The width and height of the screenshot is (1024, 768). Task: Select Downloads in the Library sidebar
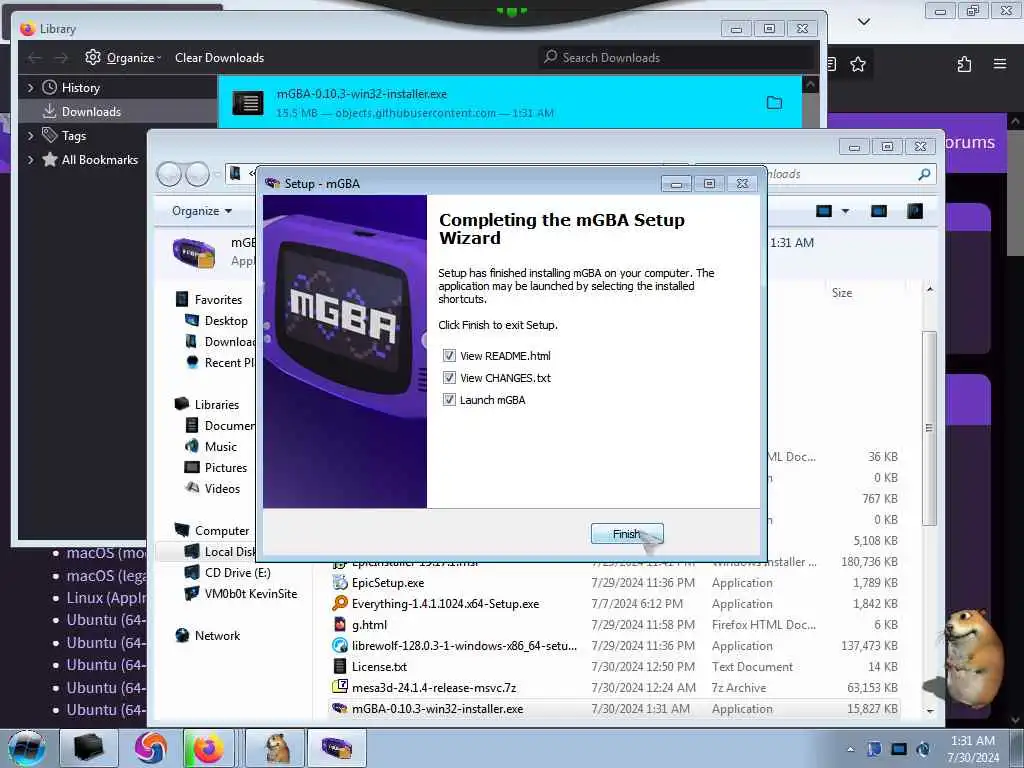tap(91, 112)
